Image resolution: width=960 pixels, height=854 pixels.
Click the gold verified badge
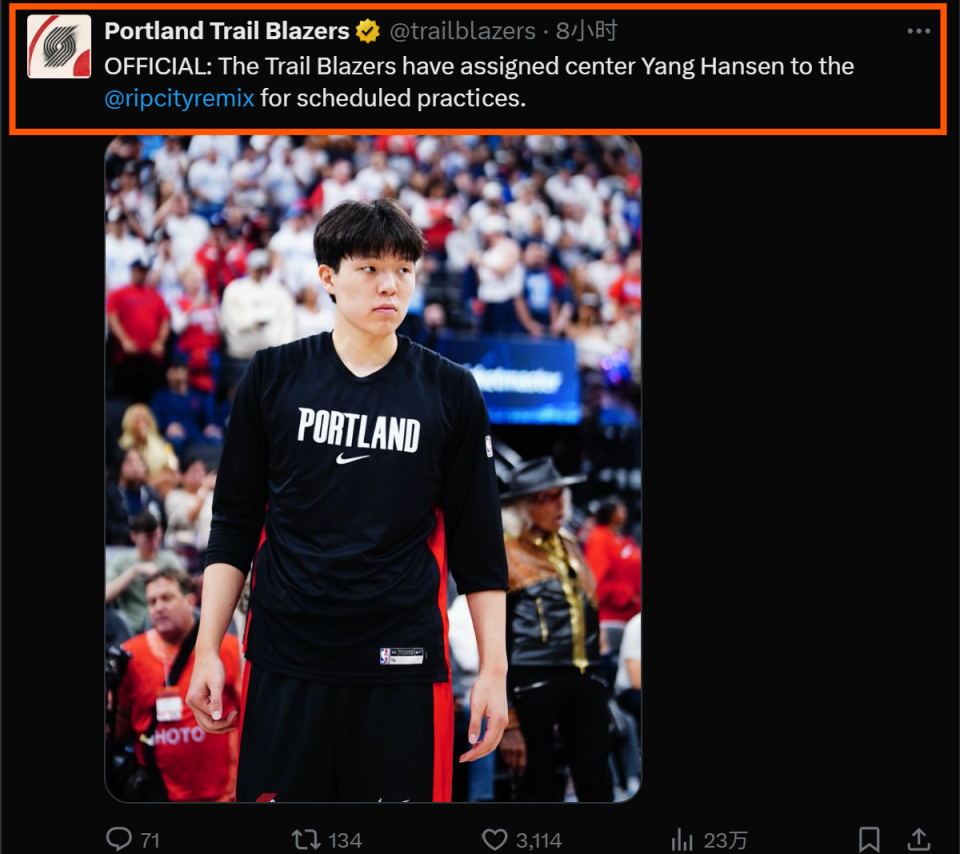[x=368, y=32]
